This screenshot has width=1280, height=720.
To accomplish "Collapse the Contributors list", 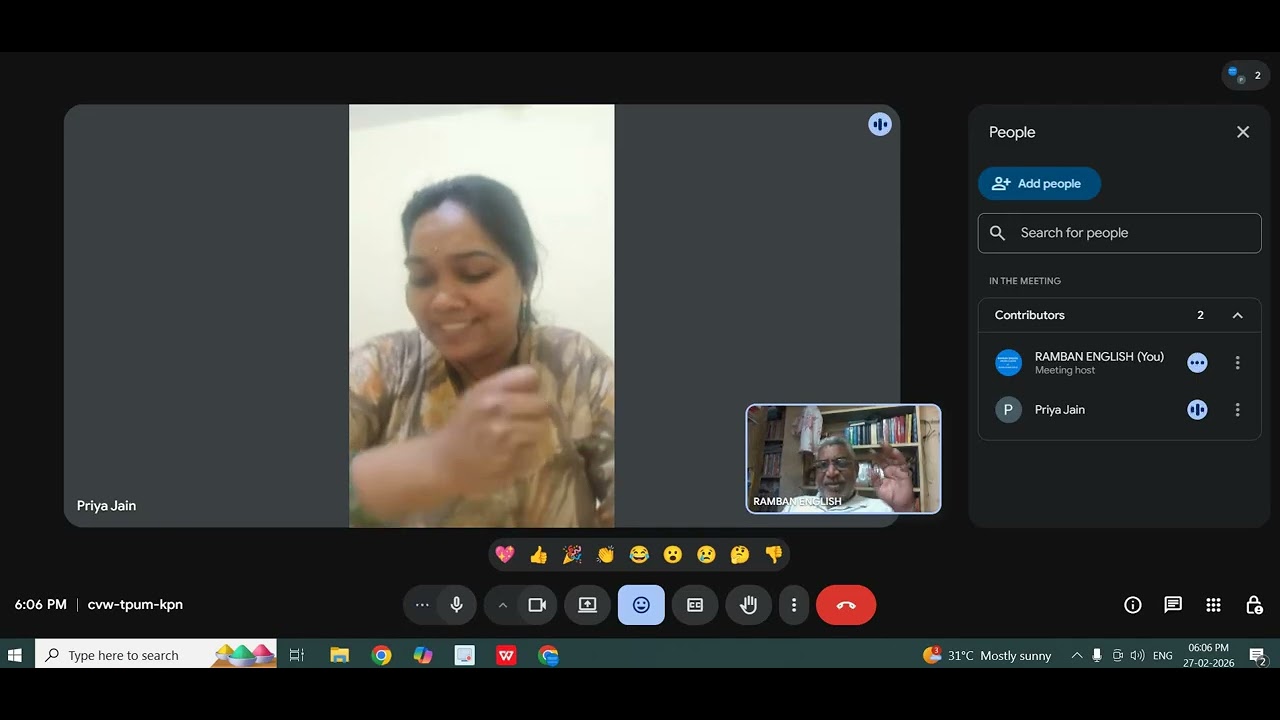I will point(1237,315).
